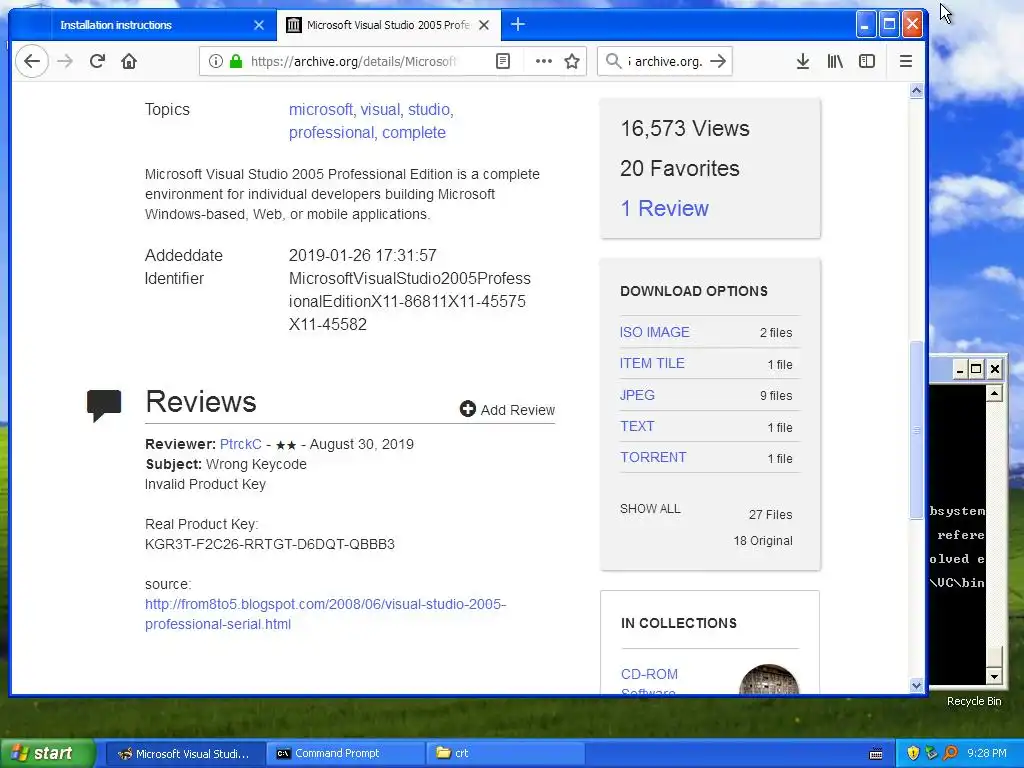Open the 1 Review link
1024x768 pixels.
664,208
